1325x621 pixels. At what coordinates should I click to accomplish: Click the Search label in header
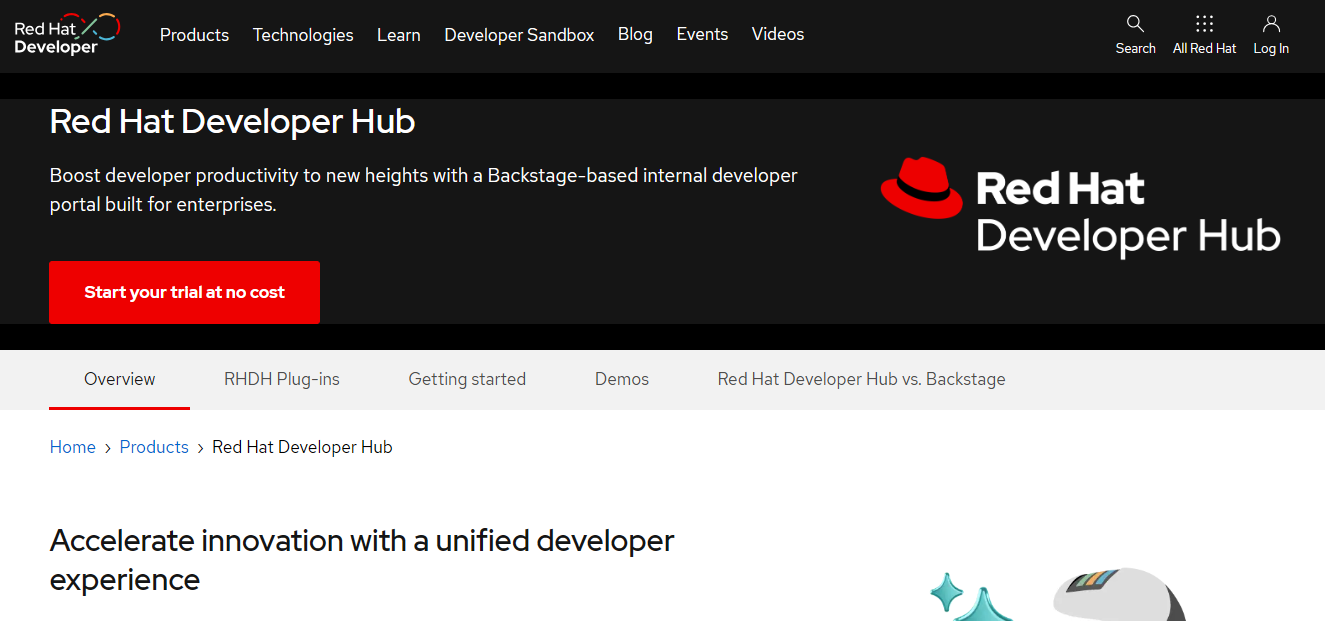tap(1135, 48)
